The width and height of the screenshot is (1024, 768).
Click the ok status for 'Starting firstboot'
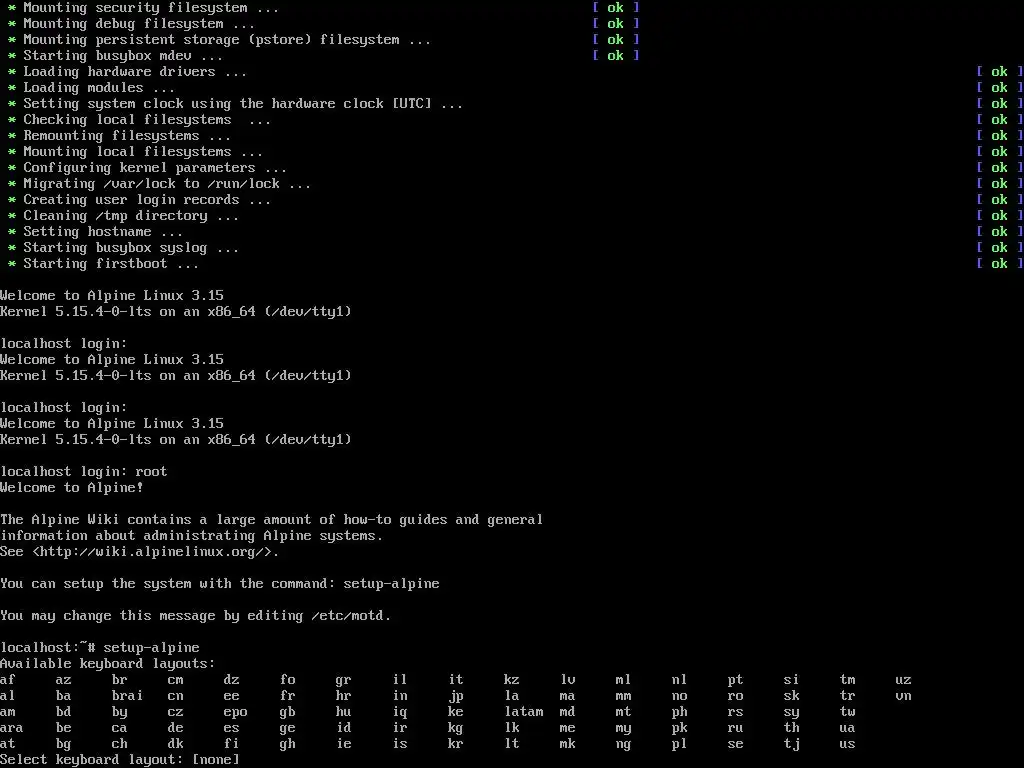tap(999, 264)
